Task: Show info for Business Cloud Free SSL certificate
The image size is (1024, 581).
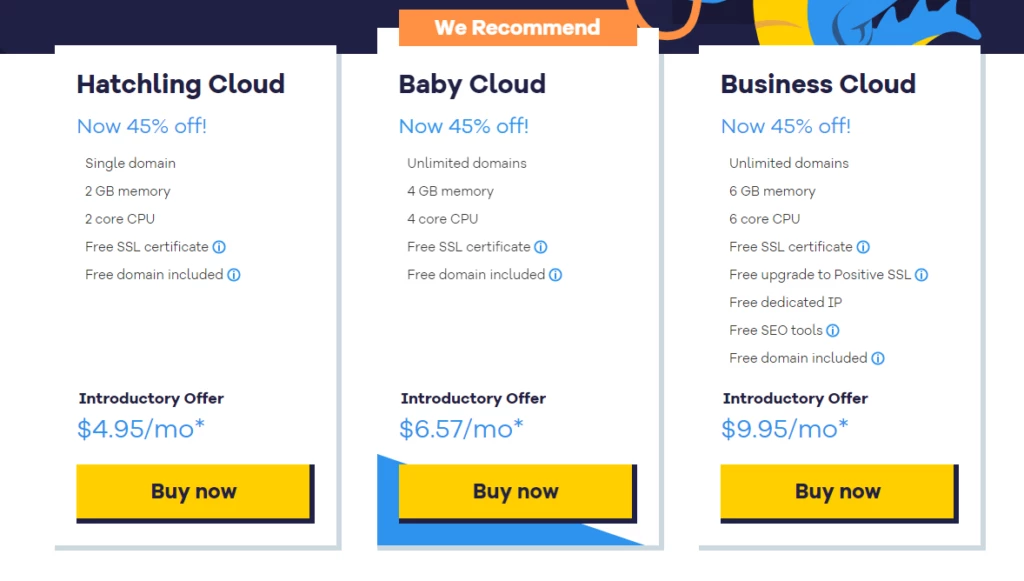Action: pos(863,247)
